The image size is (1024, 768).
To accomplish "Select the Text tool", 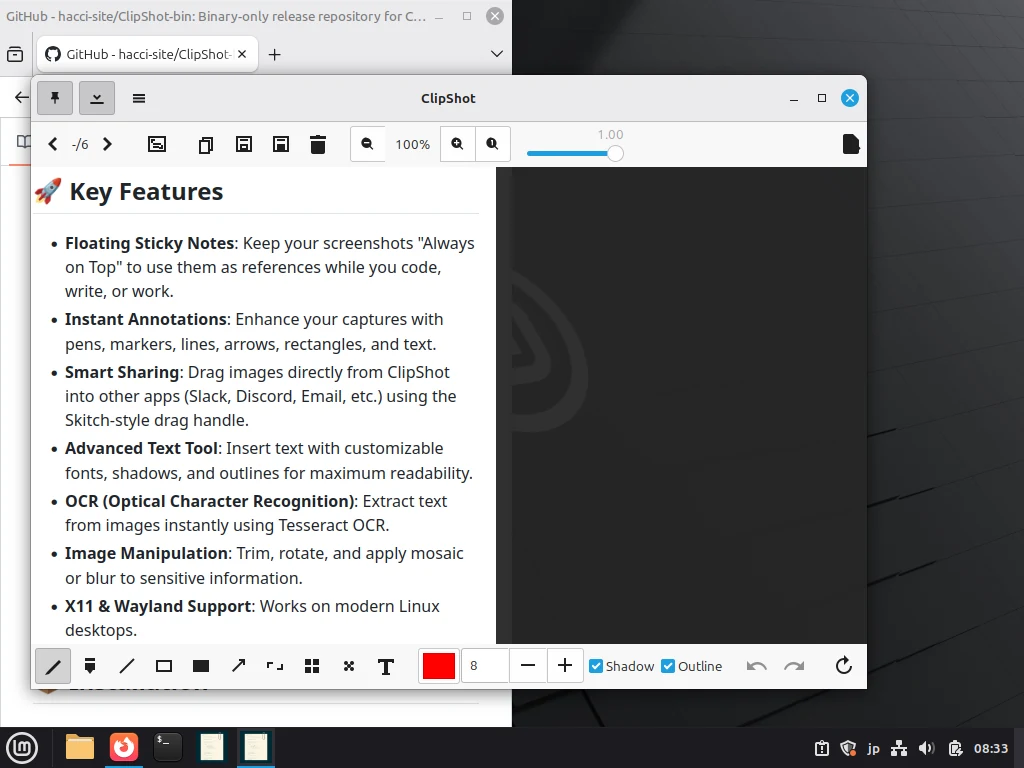I will click(386, 667).
